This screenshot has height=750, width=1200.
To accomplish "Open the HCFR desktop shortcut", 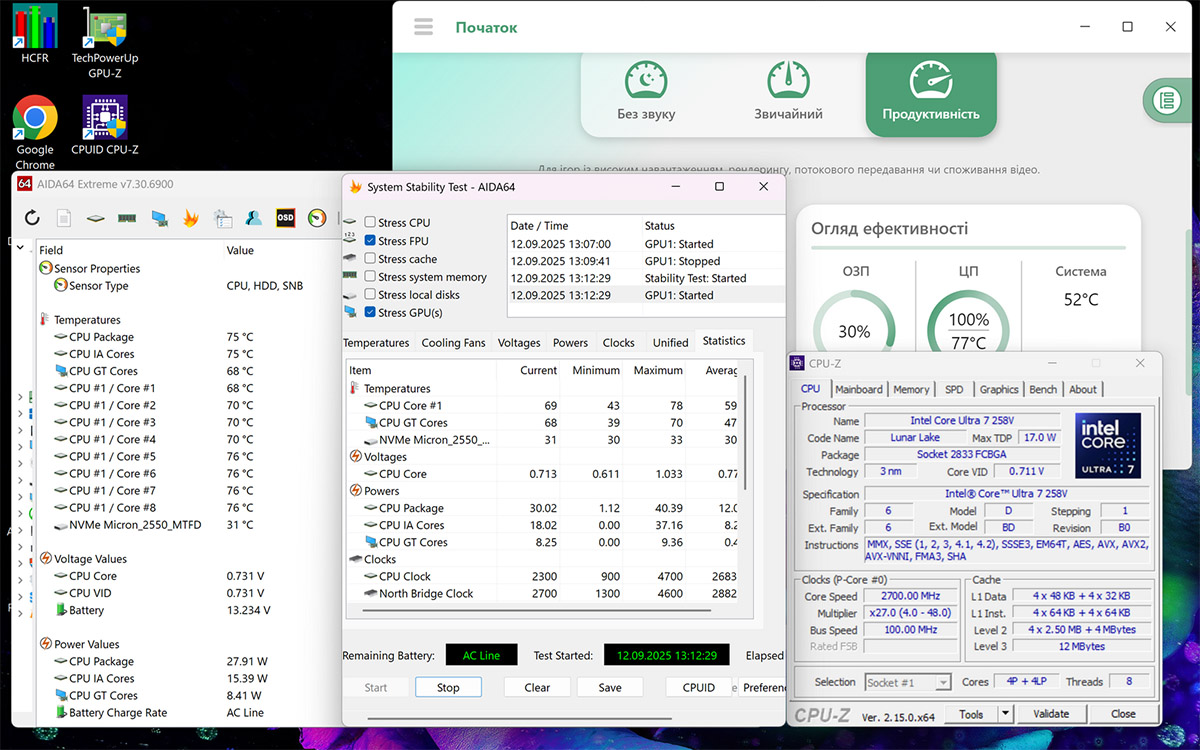I will 34,35.
